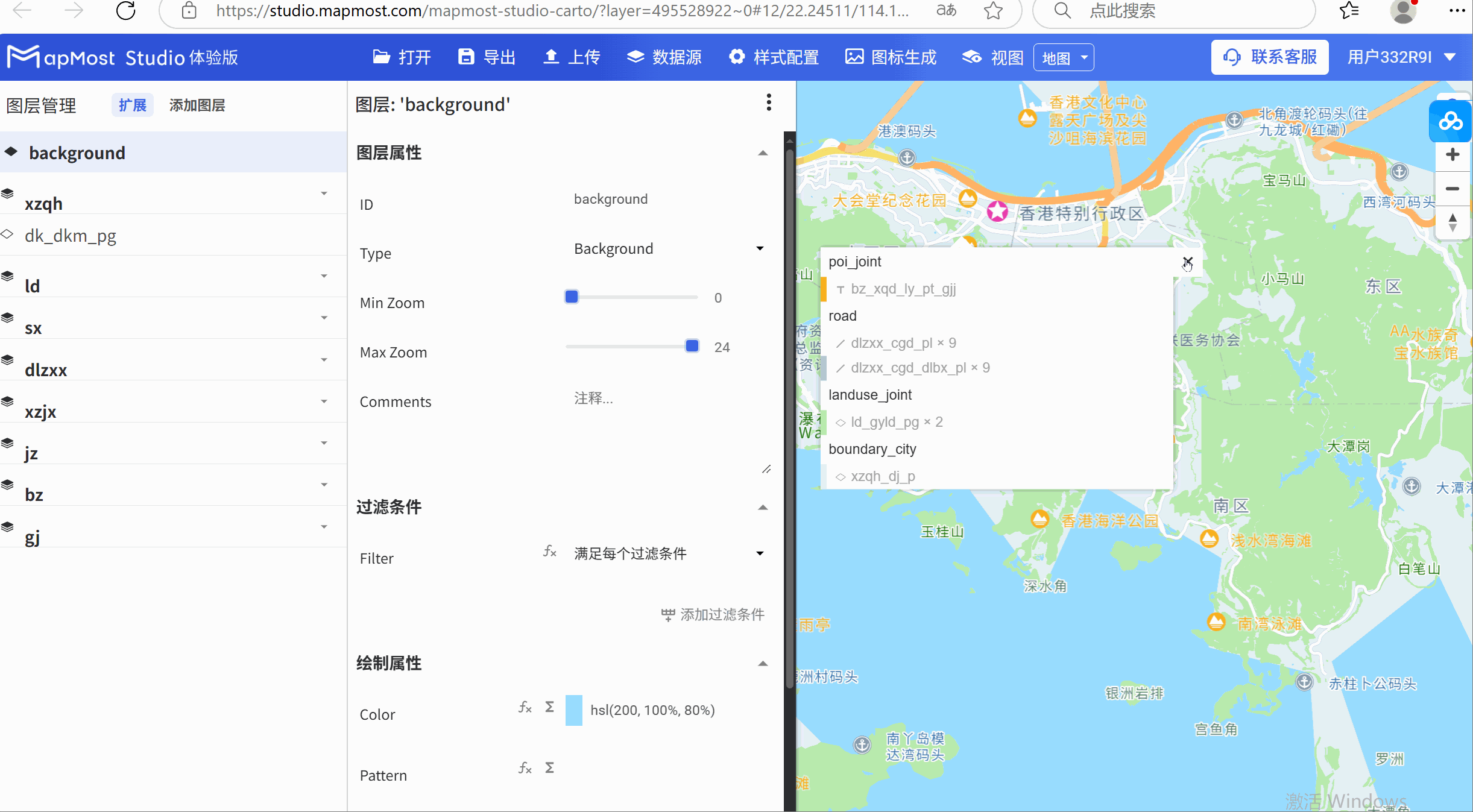Click the blue hsl color swatch
Screen dimensions: 1473x812
pos(573,710)
